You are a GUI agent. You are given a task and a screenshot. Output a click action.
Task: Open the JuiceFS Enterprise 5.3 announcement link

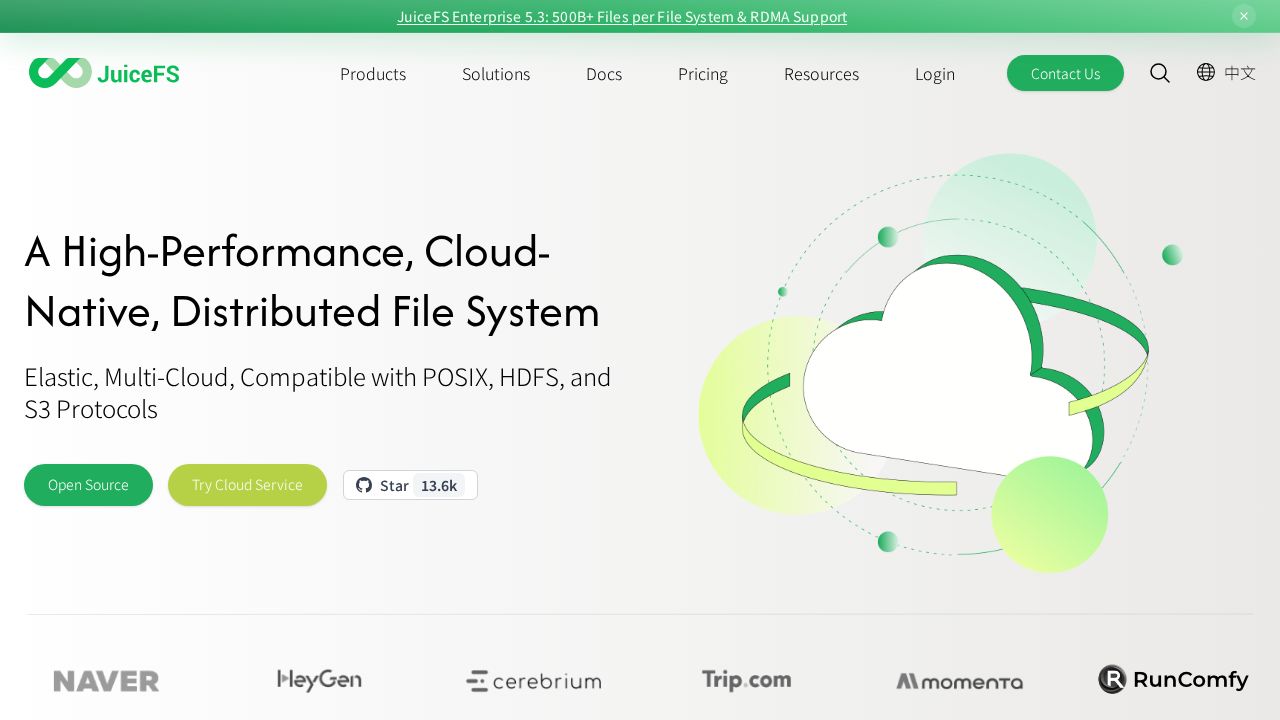(x=622, y=17)
